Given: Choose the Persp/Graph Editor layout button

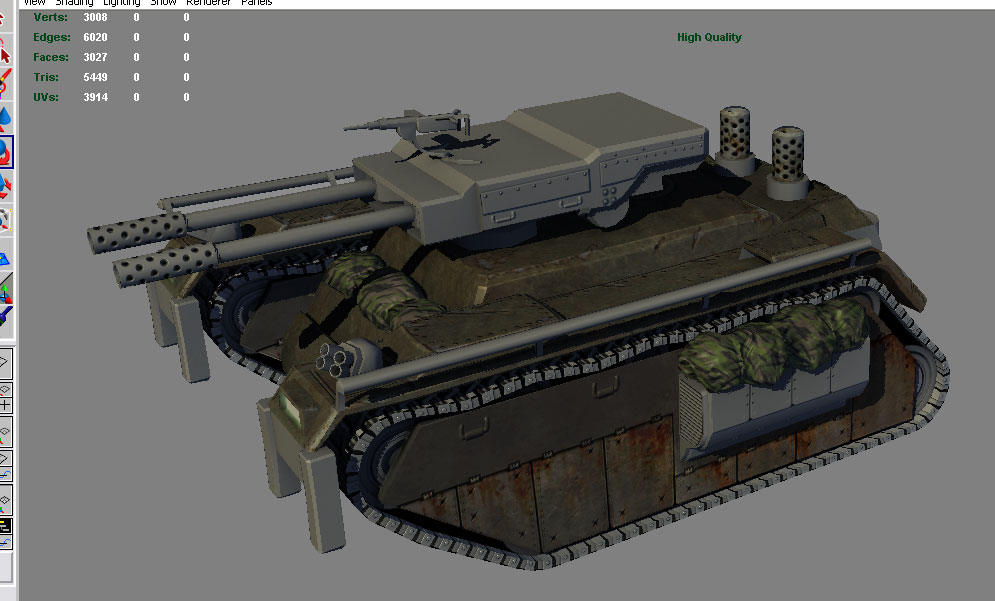Looking at the screenshot, I should [4, 465].
